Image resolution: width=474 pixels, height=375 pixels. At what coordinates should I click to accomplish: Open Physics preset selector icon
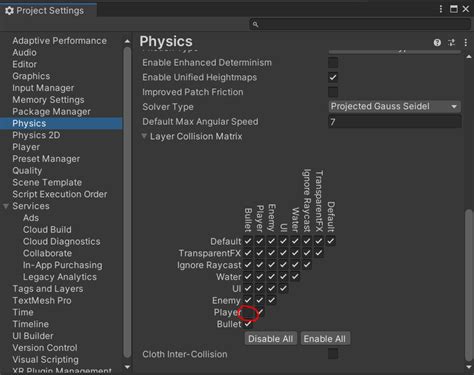point(451,43)
